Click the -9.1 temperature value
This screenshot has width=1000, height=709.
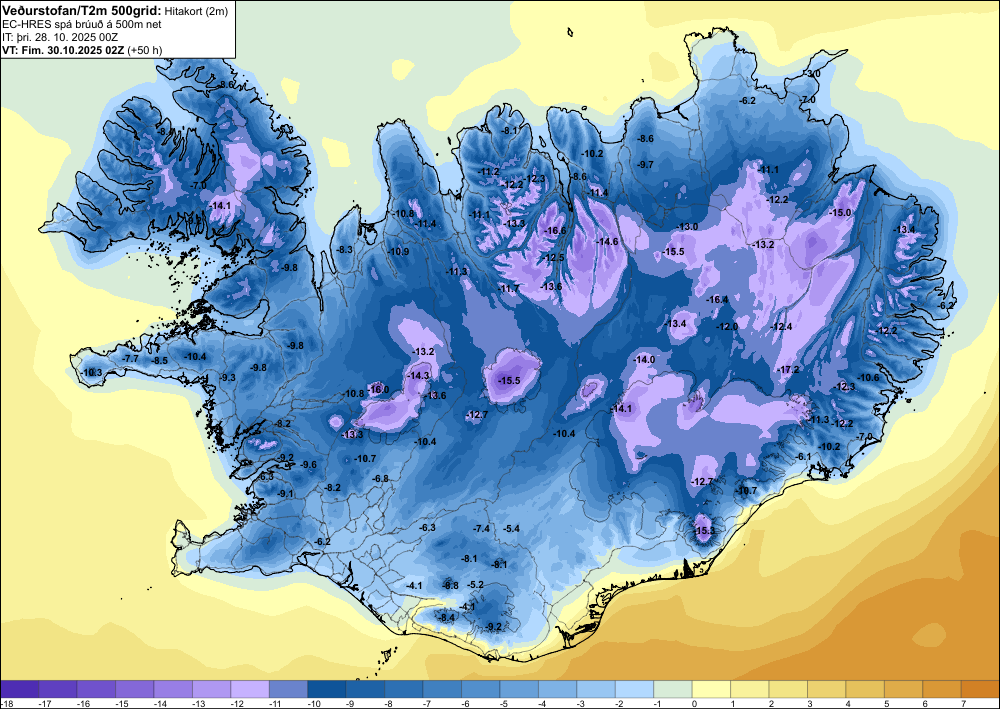click(x=286, y=493)
